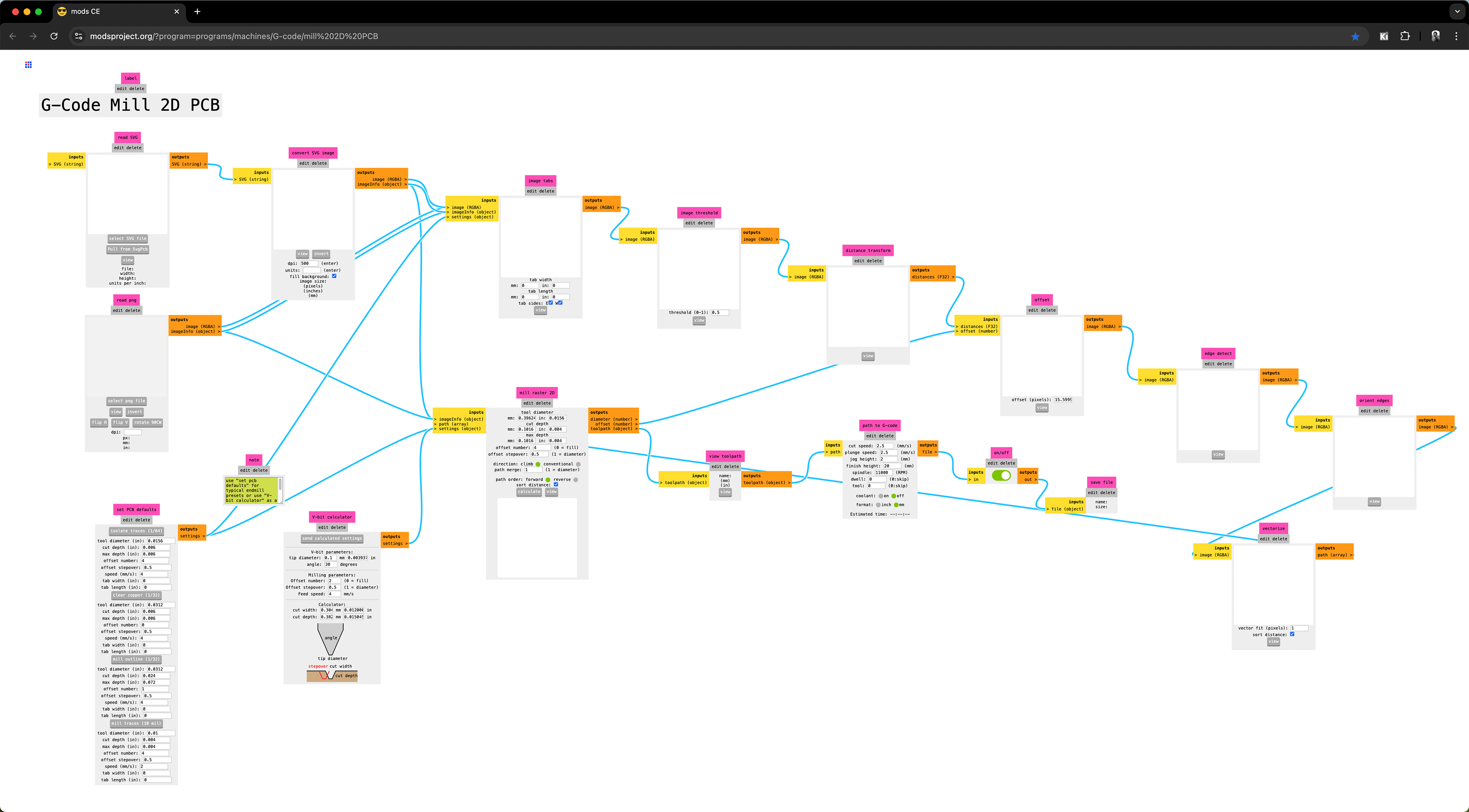This screenshot has width=1469, height=812.
Task: Click the site information icon
Action: click(79, 37)
